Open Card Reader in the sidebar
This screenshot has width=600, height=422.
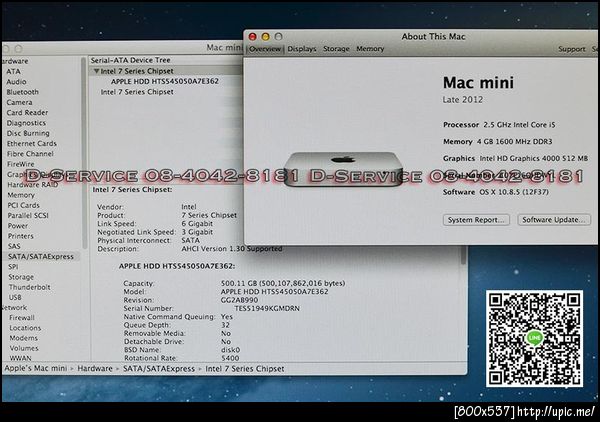click(27, 113)
